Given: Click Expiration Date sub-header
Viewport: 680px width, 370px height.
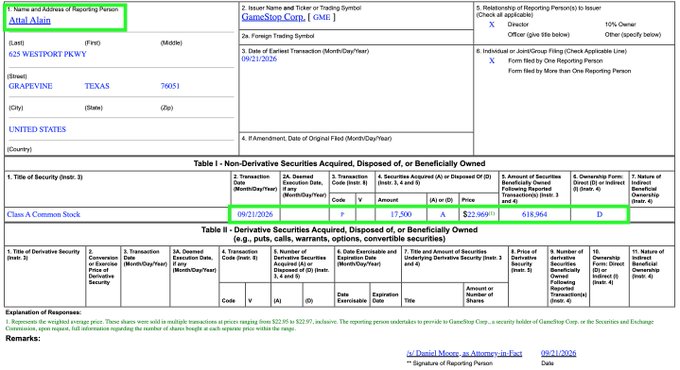Looking at the screenshot, I should (385, 298).
